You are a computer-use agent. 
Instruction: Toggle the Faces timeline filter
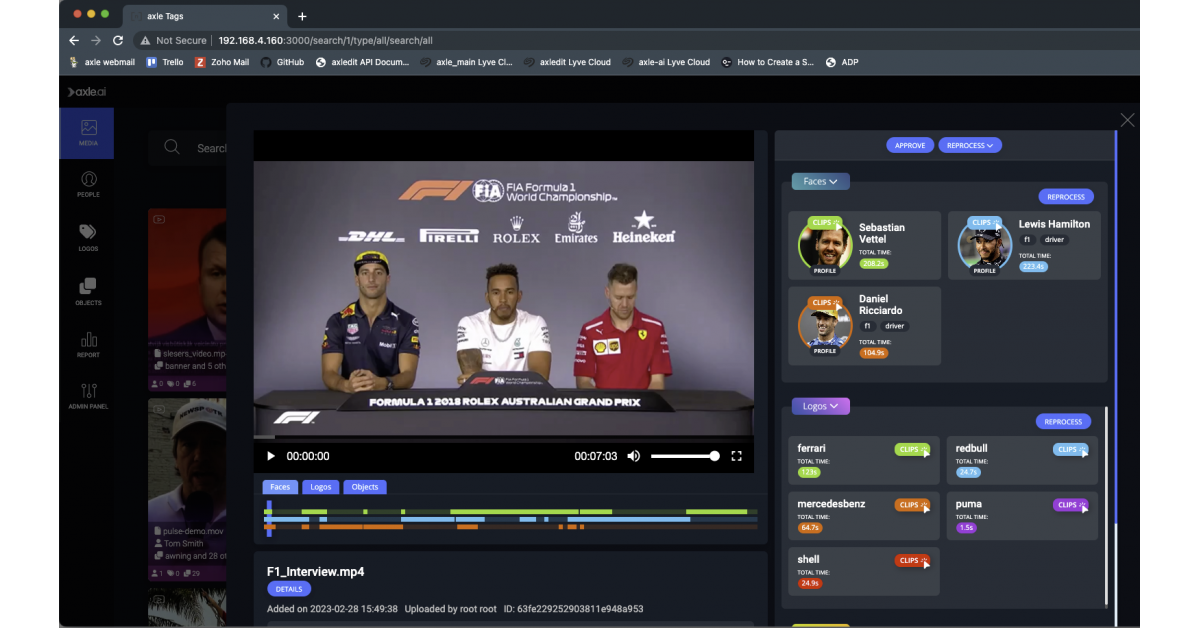pos(280,487)
